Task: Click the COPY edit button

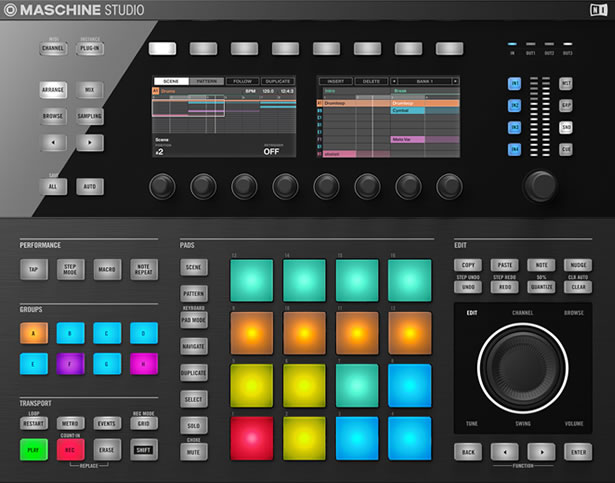Action: [x=468, y=265]
